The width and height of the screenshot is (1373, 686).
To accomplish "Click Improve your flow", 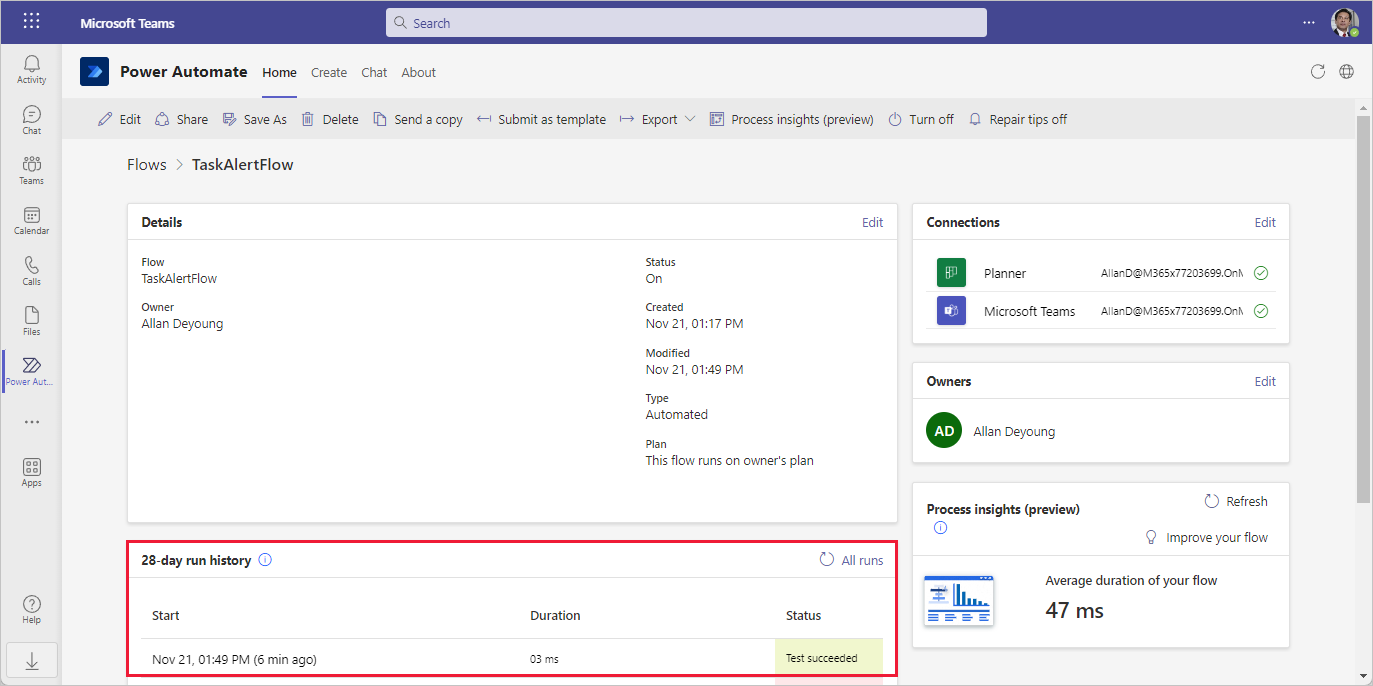I will point(1206,537).
